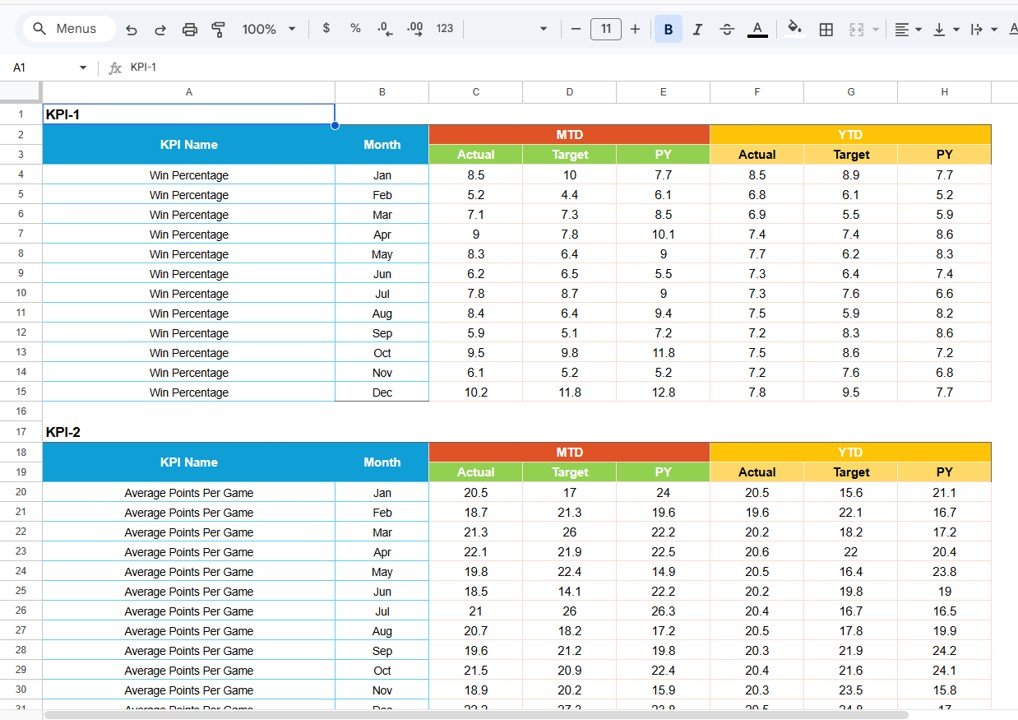Open the borders options

coord(826,28)
